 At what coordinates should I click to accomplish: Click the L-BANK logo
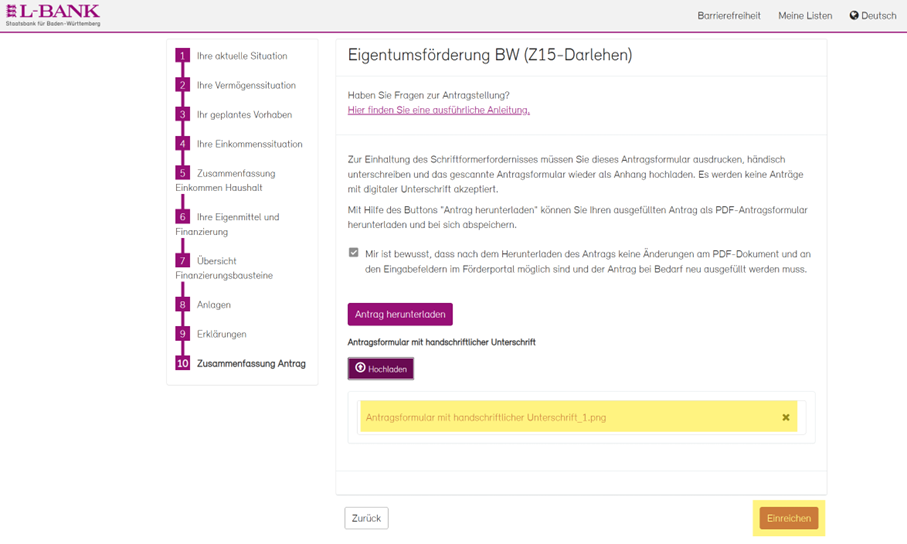[x=53, y=15]
